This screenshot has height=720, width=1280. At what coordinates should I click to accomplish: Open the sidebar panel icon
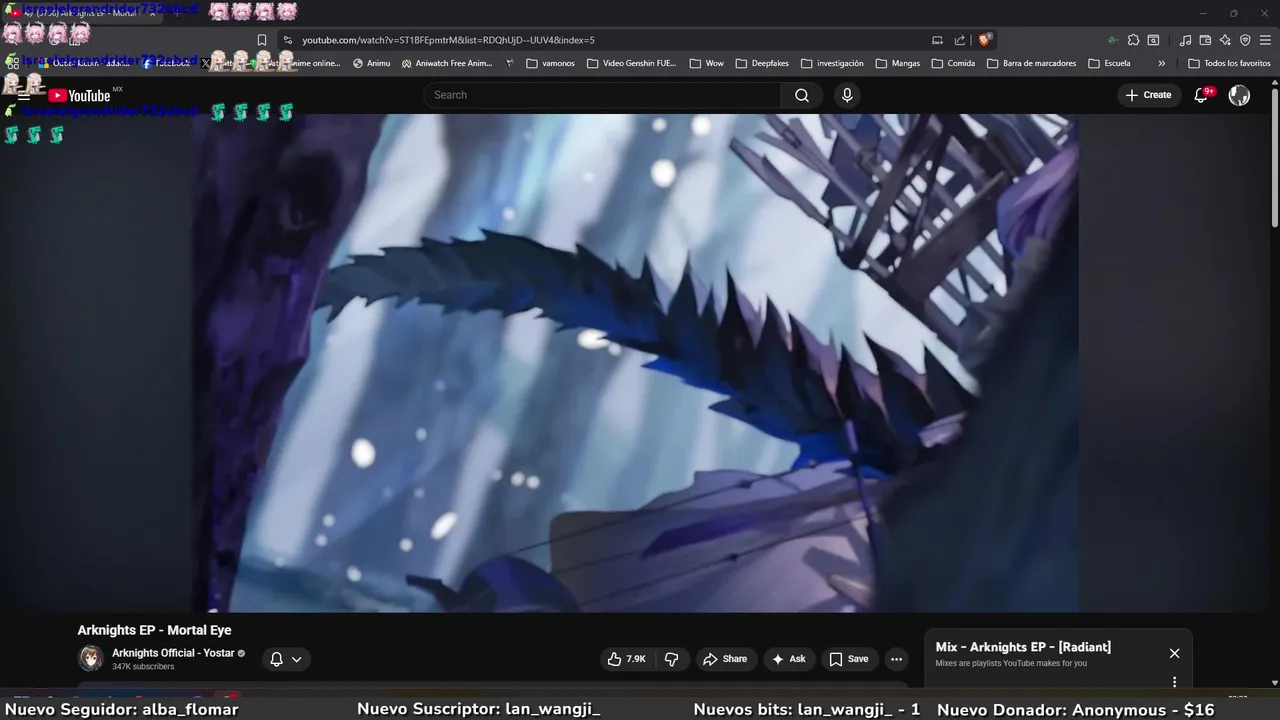pos(1153,40)
